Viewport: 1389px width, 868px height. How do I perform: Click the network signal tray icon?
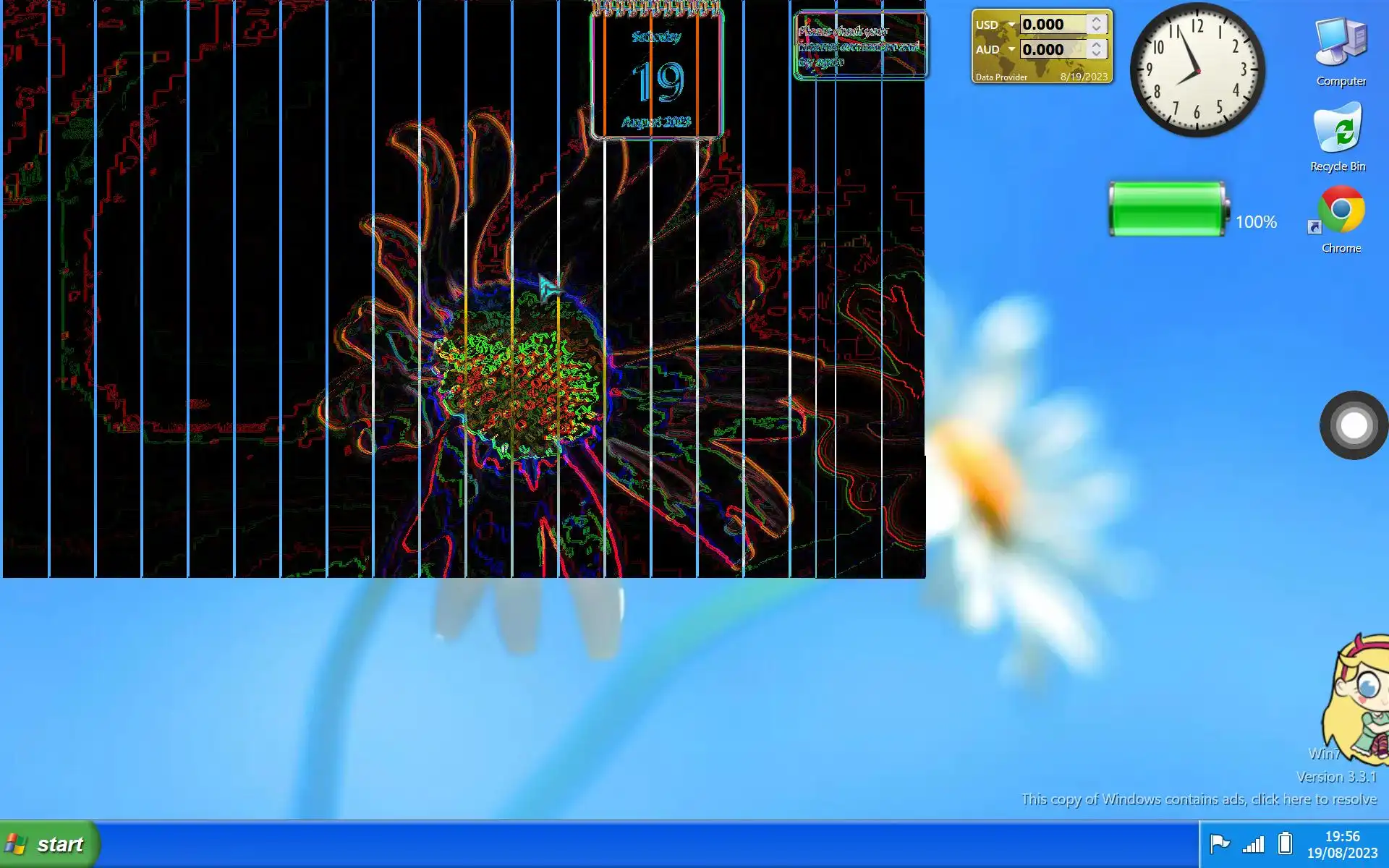(1253, 844)
